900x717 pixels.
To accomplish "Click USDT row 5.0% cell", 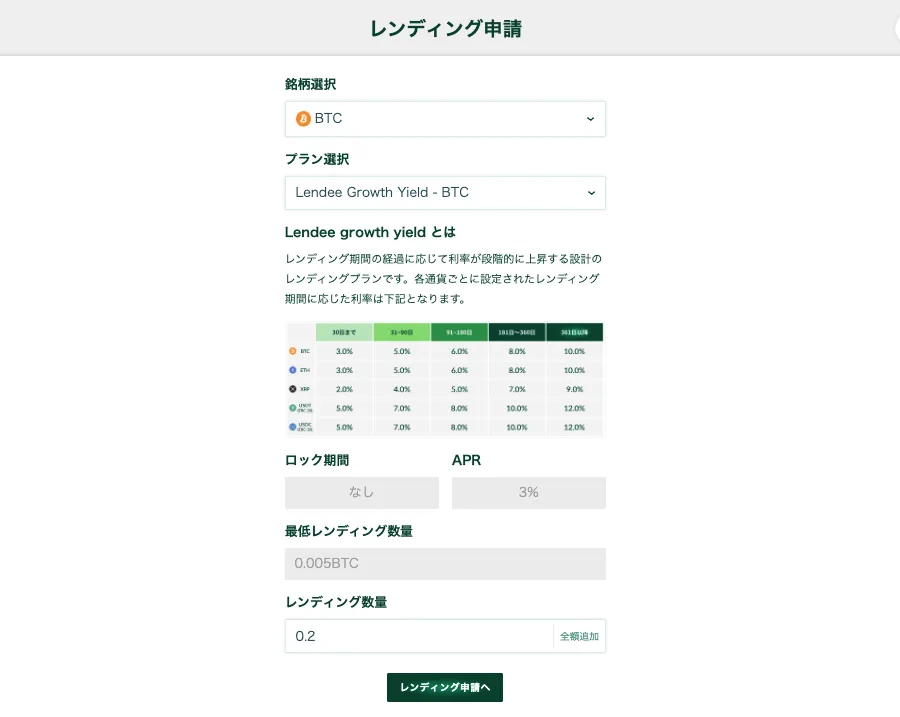I will point(344,408).
